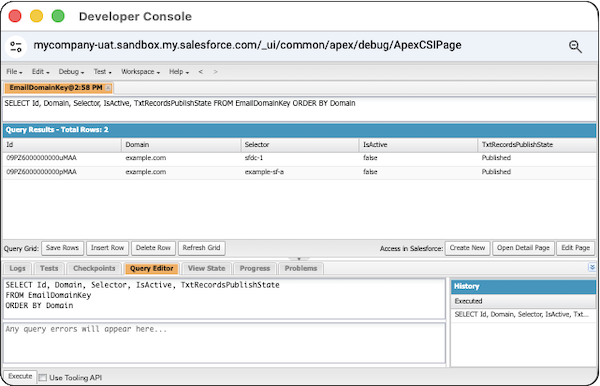The width and height of the screenshot is (600, 386).
Task: Click the example.com cell in sfdc-1 row
Action: pyautogui.click(x=181, y=158)
